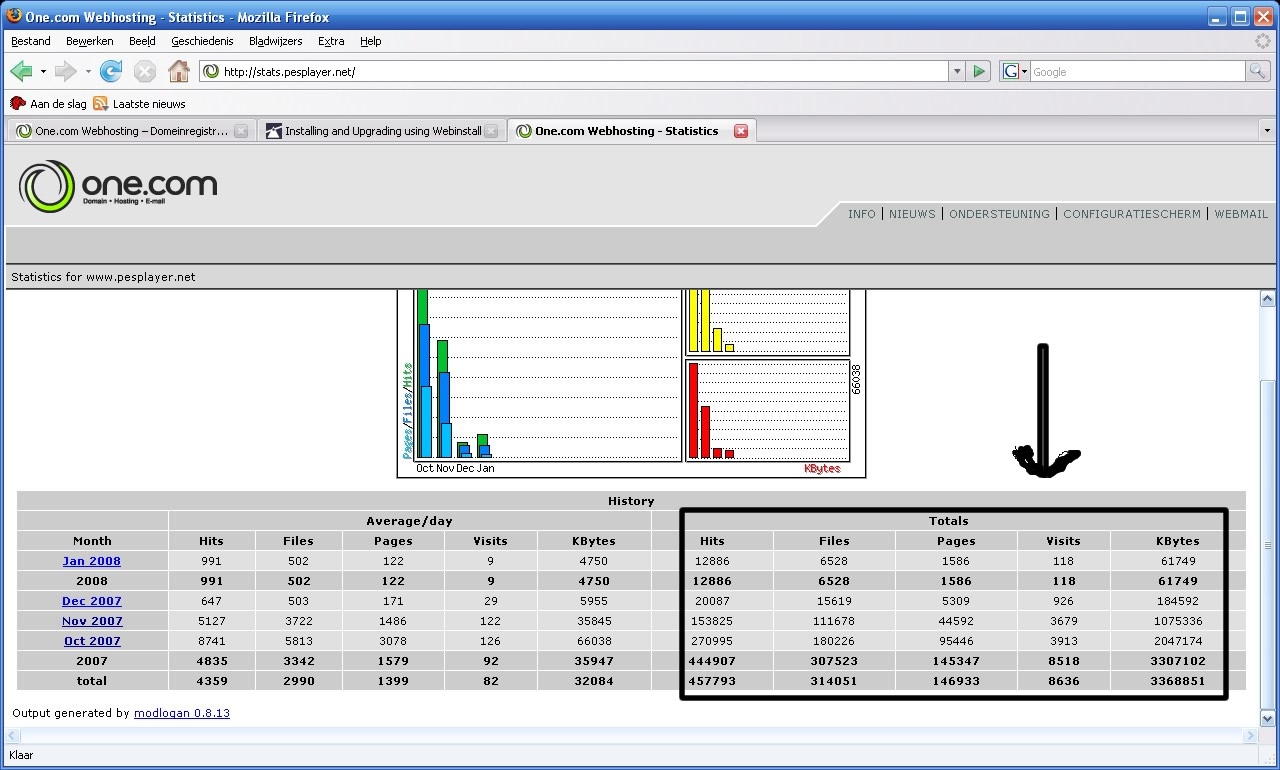Open the Back/Forward history dropdown arrow
This screenshot has height=770, width=1280.
point(43,72)
